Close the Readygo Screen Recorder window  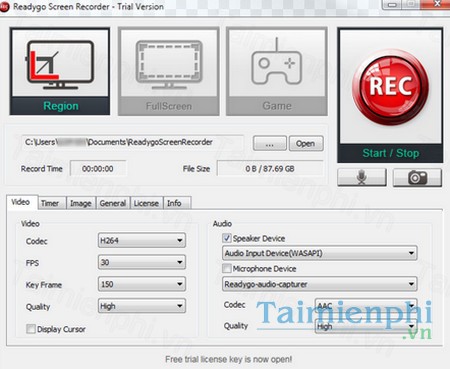tap(437, 5)
